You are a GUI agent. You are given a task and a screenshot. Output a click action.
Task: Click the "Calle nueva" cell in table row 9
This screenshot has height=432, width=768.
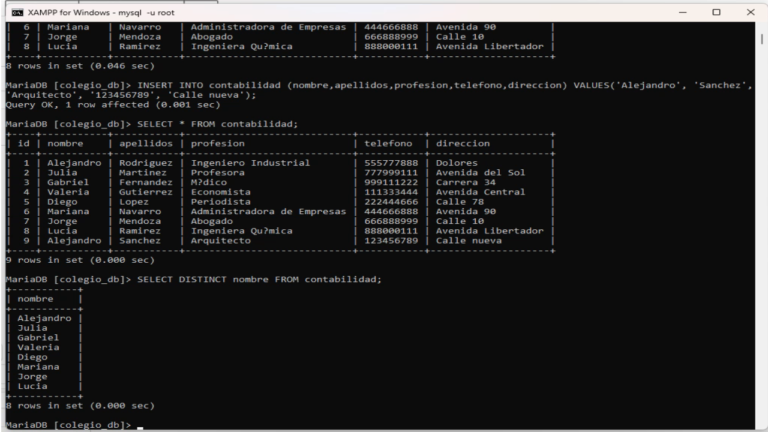tap(468, 240)
